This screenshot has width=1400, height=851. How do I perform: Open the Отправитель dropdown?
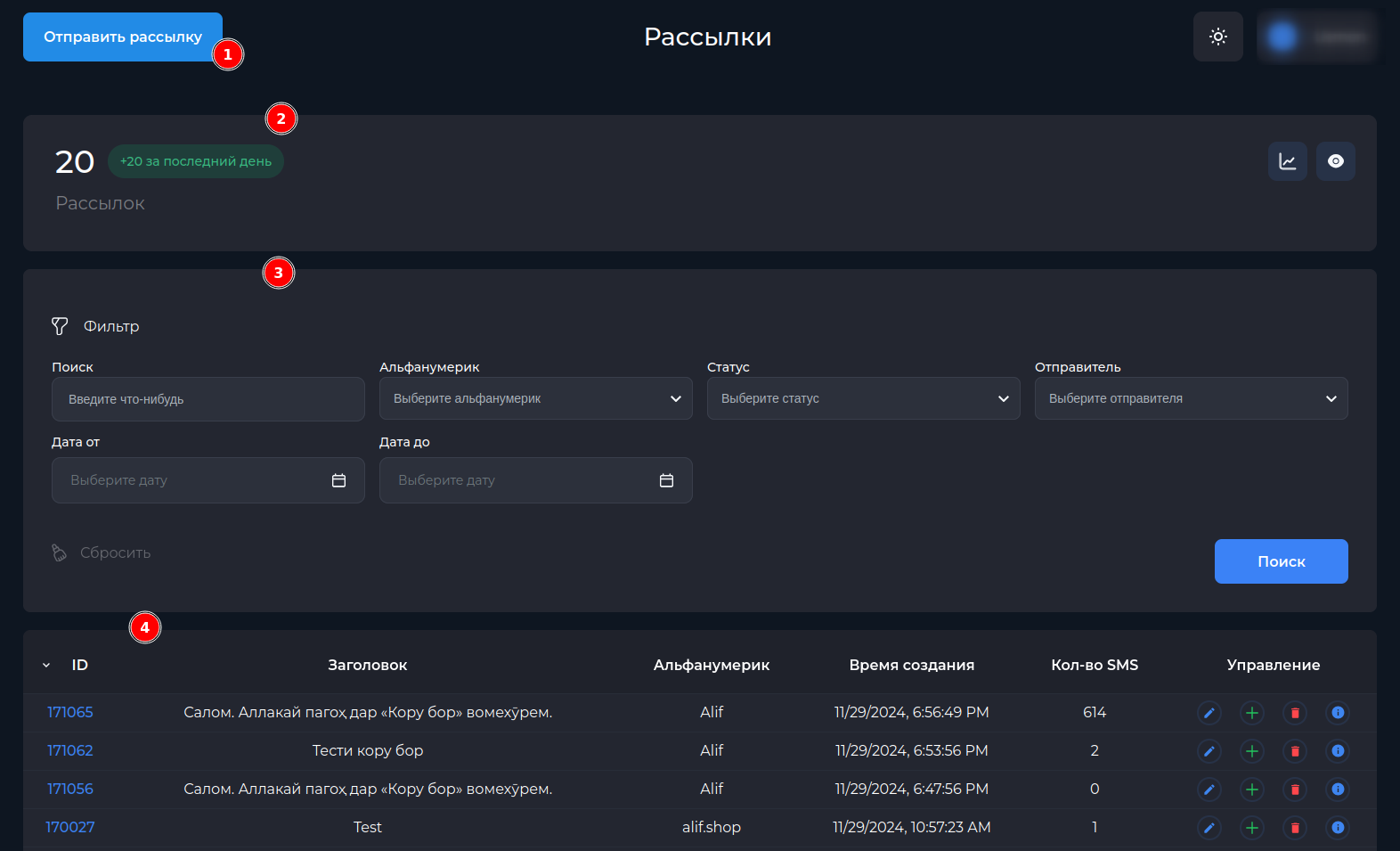(1191, 398)
